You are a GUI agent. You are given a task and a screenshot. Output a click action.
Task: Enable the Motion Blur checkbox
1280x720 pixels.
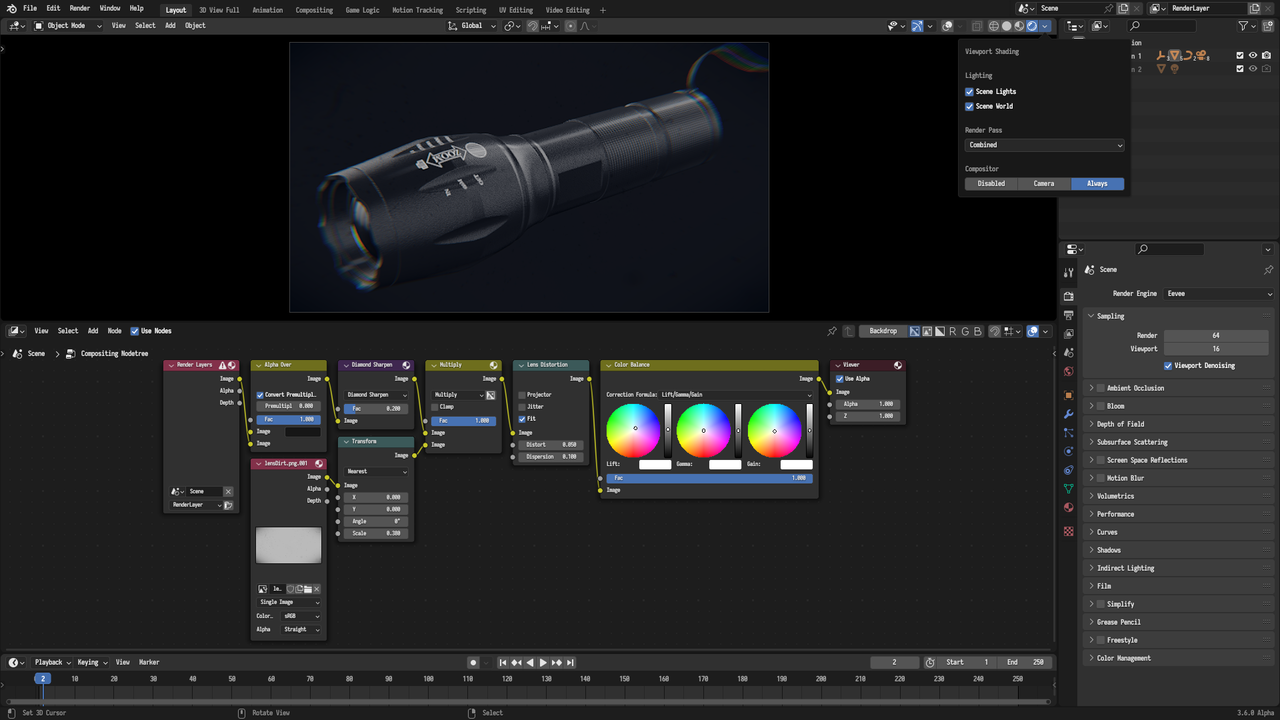[x=1101, y=478]
